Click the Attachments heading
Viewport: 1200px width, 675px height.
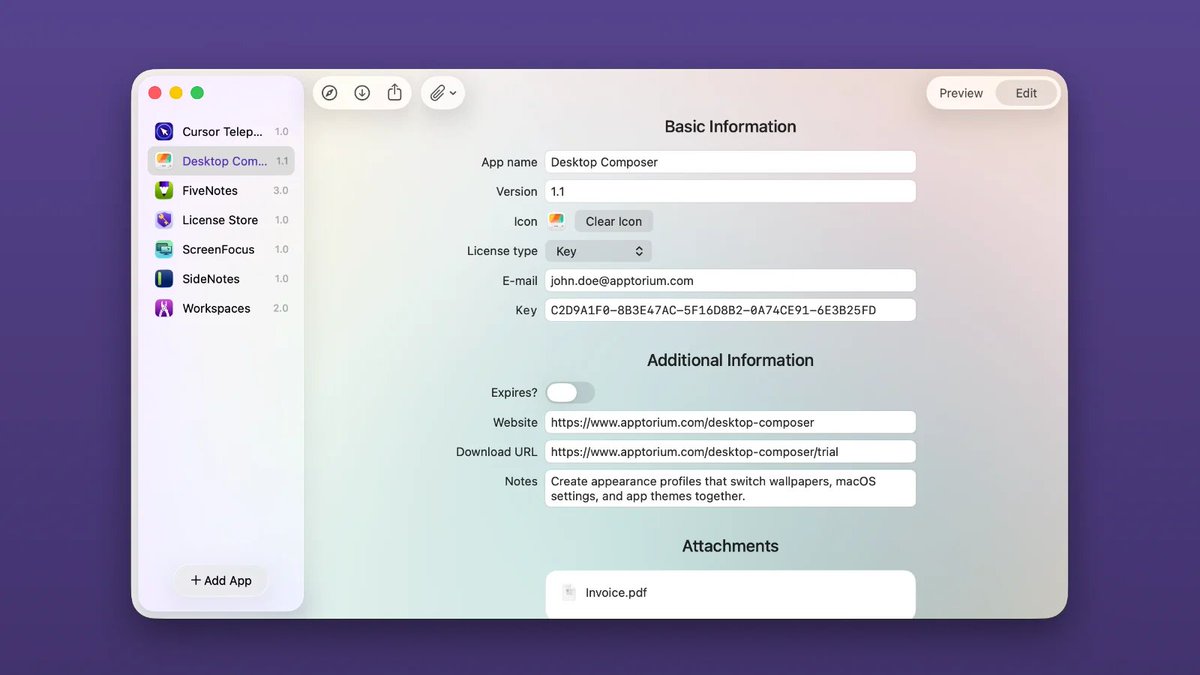730,546
